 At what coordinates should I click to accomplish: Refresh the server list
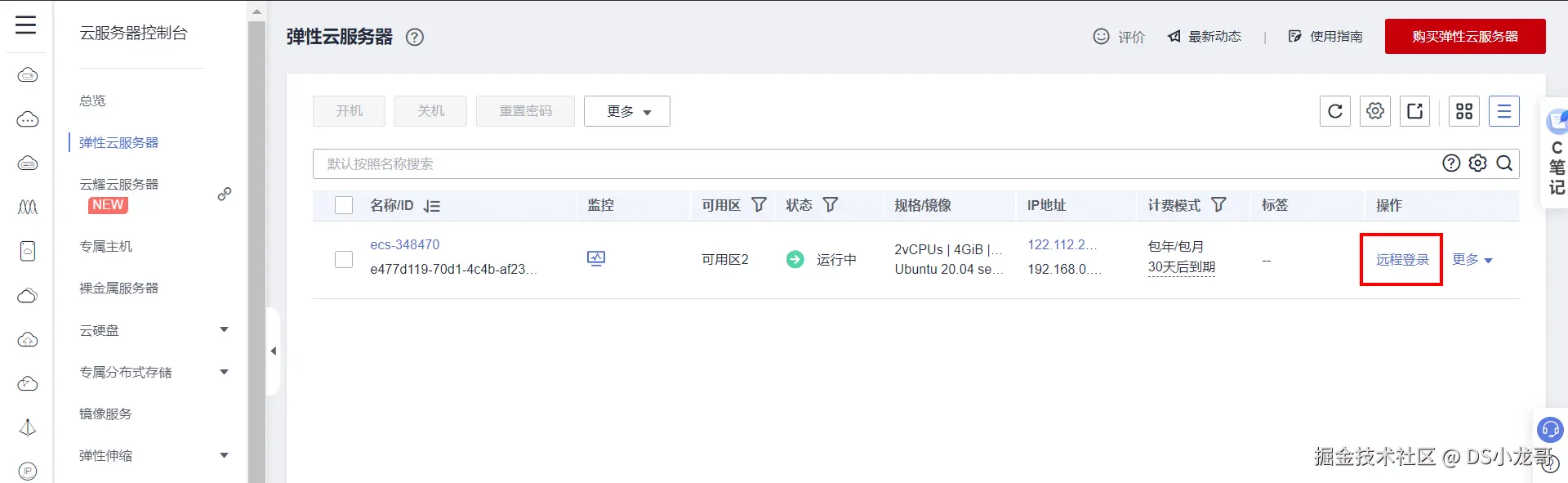[1335, 111]
